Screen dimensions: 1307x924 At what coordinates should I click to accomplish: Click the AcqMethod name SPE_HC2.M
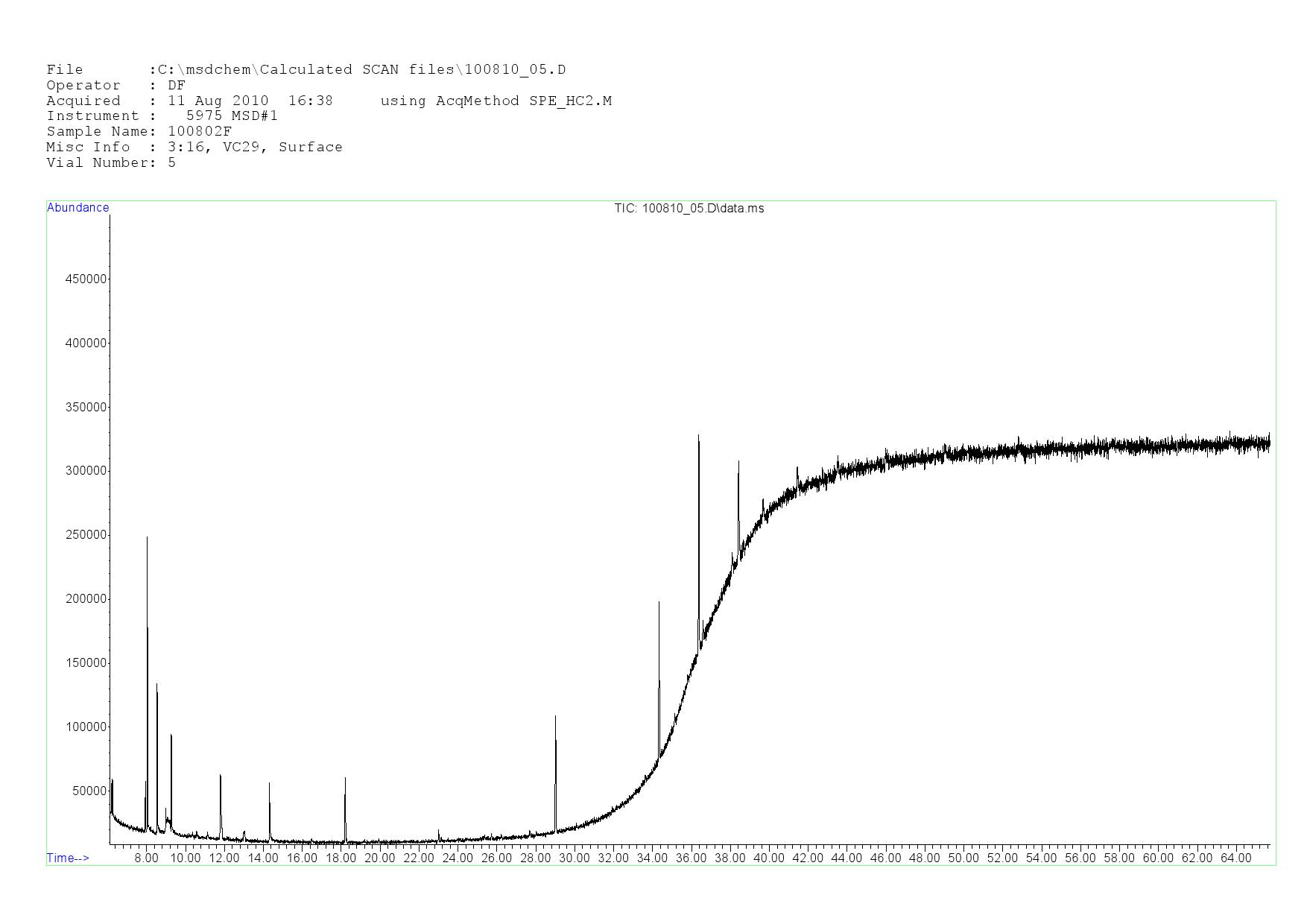570,101
